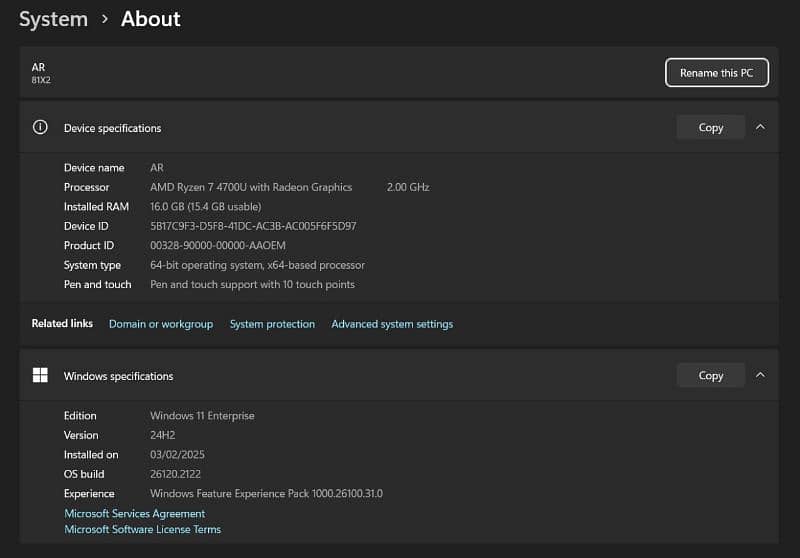Click the Device specifications info icon

[x=40, y=127]
